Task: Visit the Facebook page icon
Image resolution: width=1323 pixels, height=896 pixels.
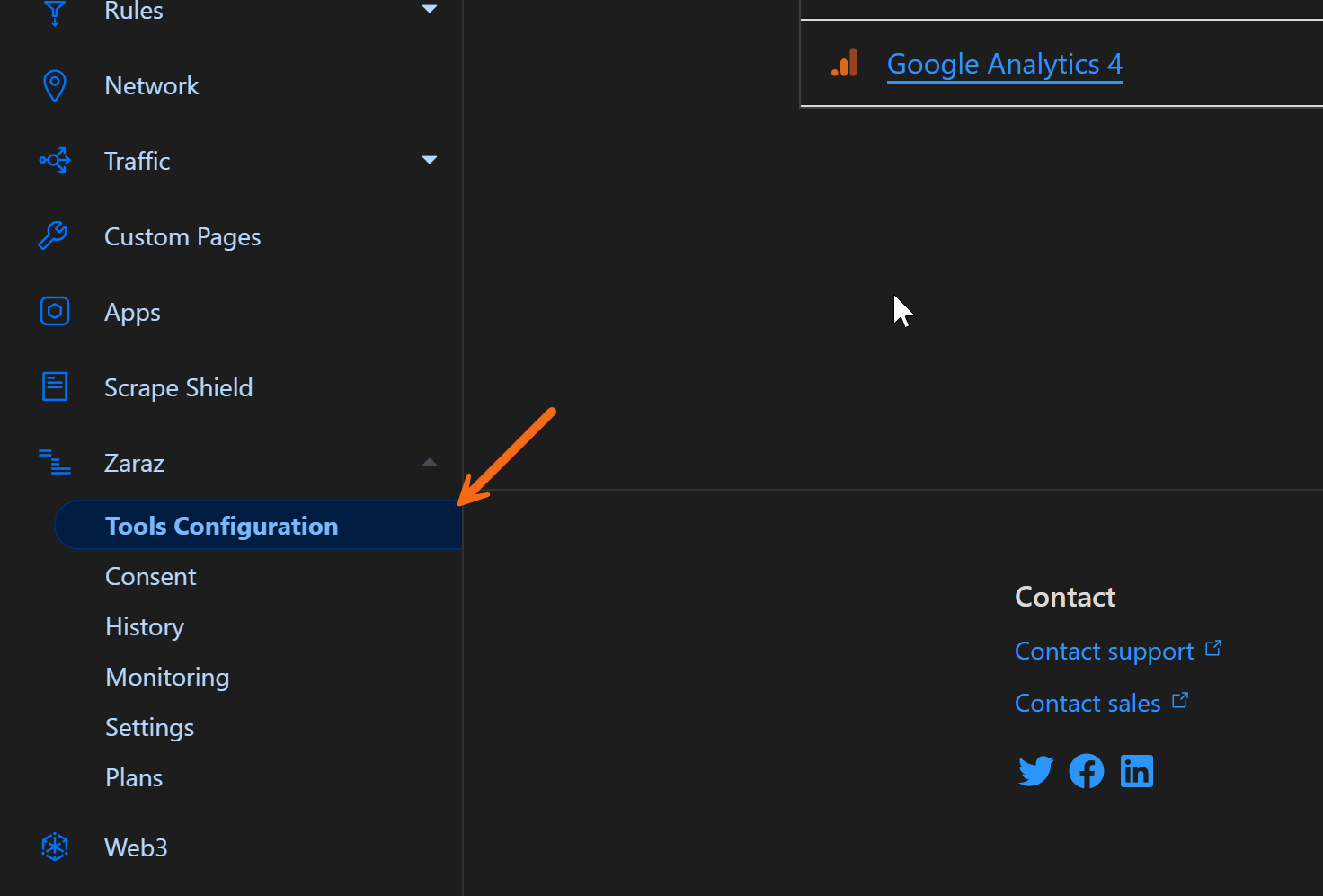Action: [x=1086, y=770]
